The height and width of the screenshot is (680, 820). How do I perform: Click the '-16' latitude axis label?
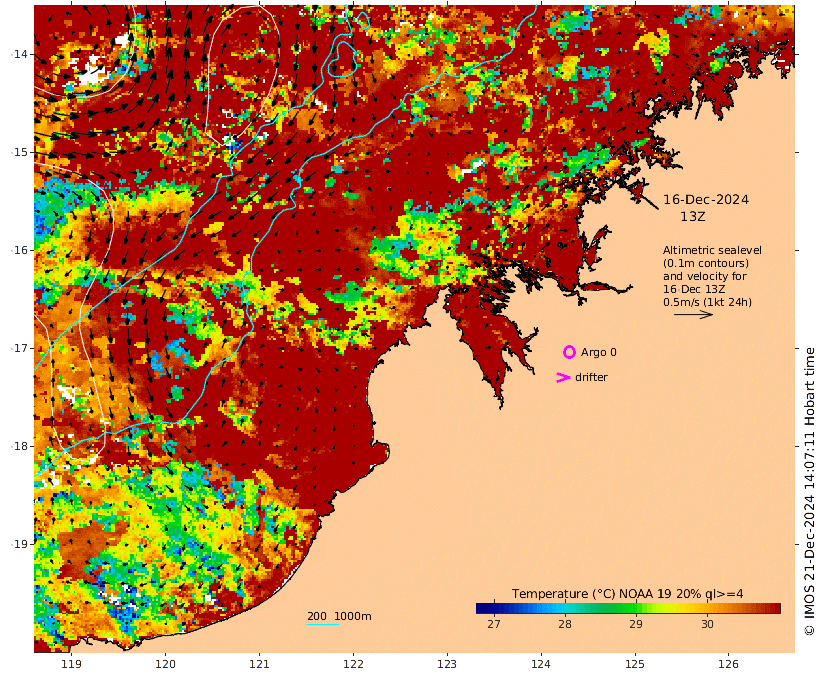coord(20,250)
